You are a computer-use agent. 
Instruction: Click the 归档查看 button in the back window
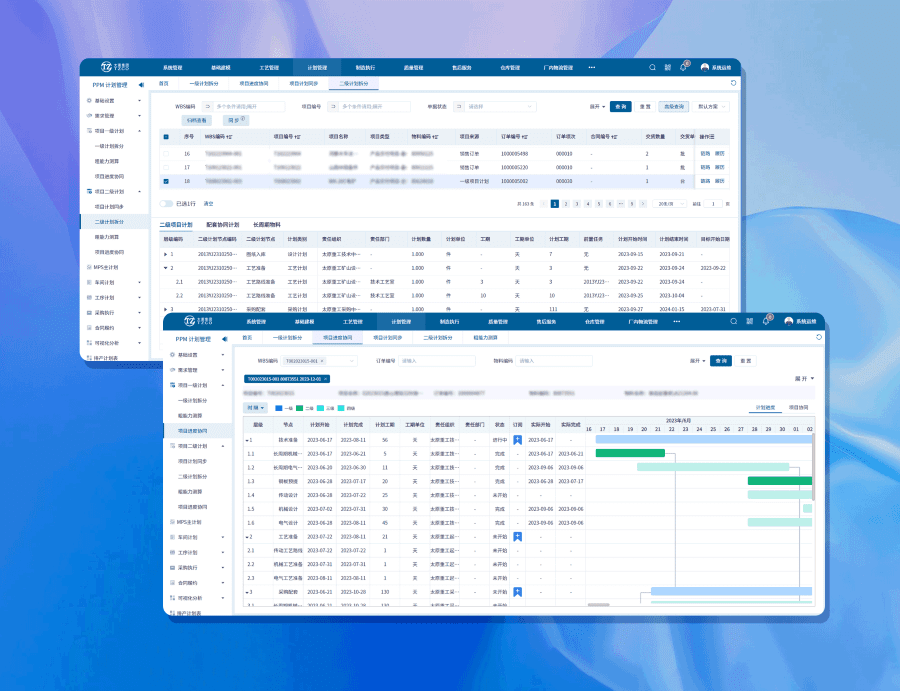(x=196, y=120)
